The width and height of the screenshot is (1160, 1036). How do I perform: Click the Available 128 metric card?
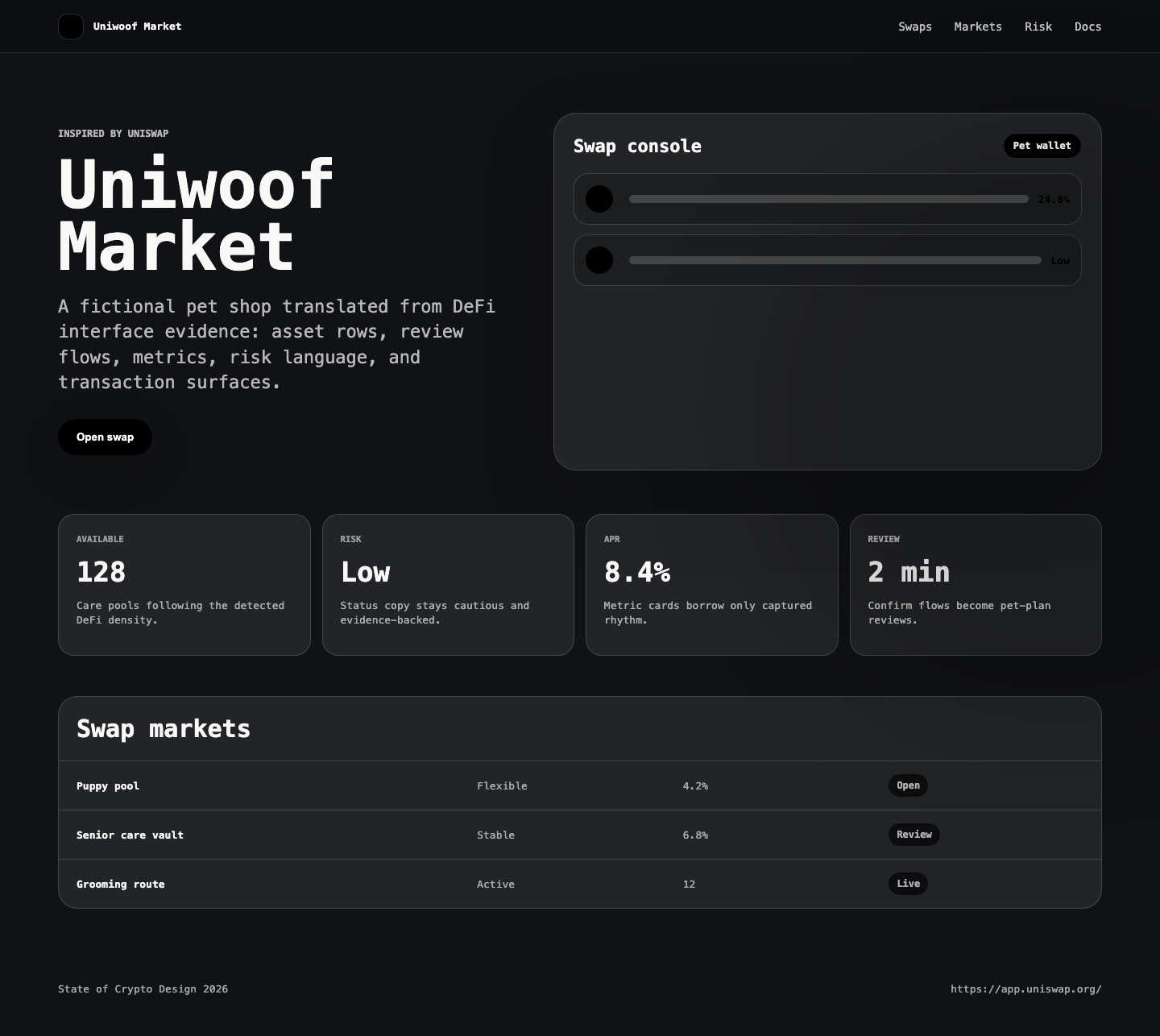(184, 585)
